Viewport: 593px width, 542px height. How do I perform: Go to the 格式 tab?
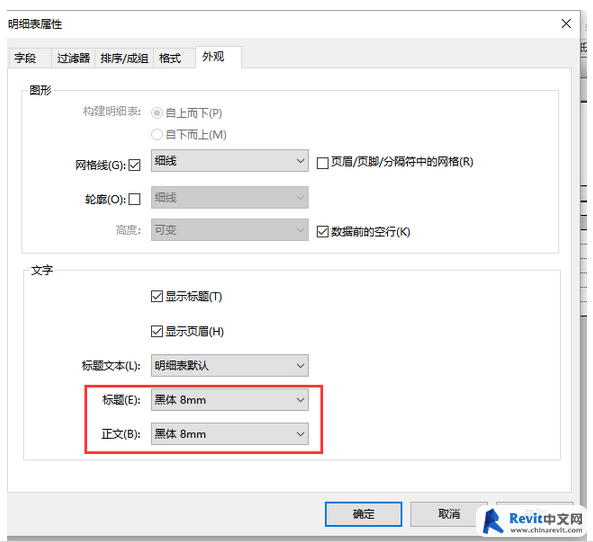pyautogui.click(x=174, y=58)
